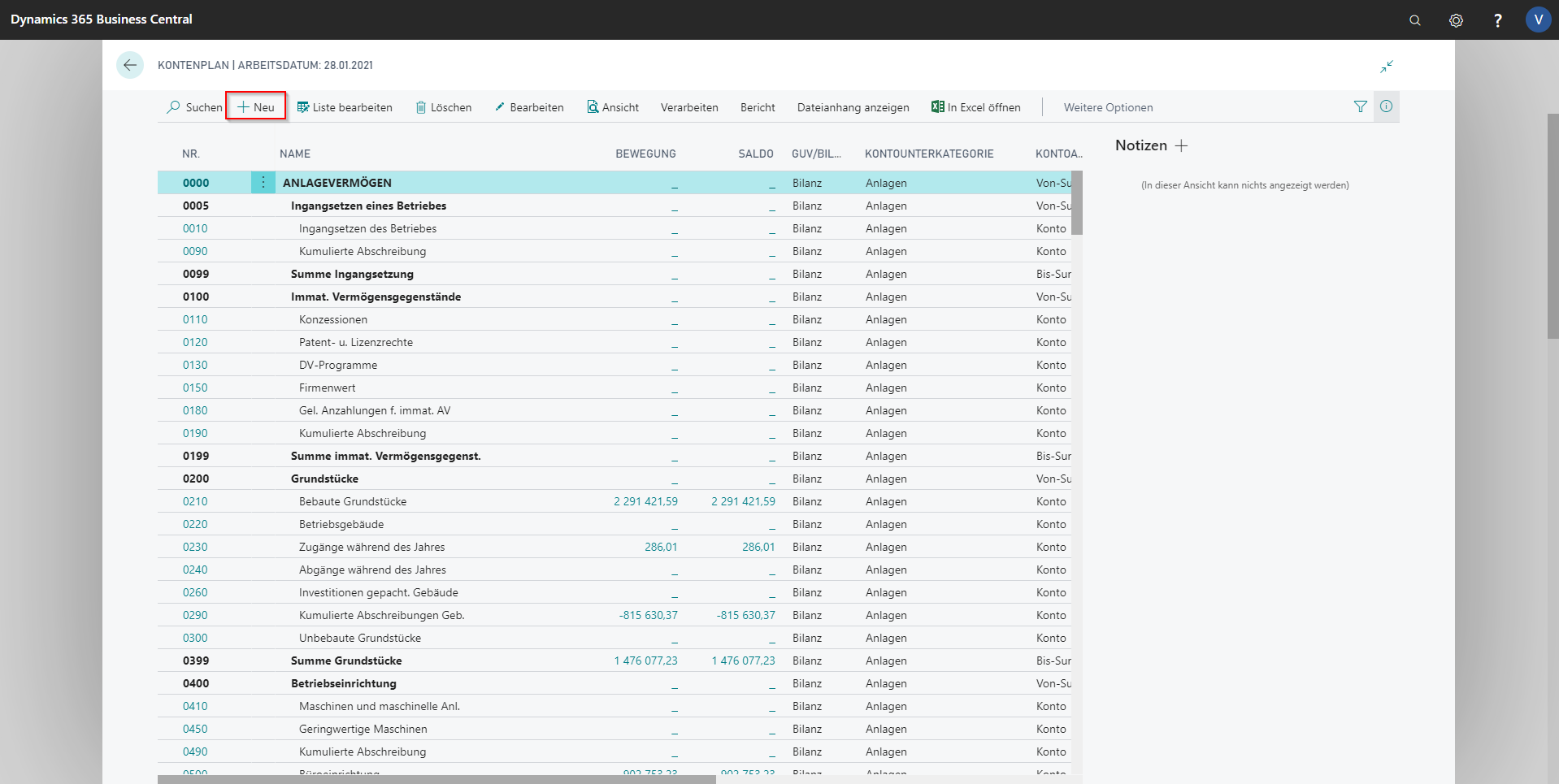Open Weitere Optionen
The image size is (1559, 784).
pyautogui.click(x=1108, y=107)
